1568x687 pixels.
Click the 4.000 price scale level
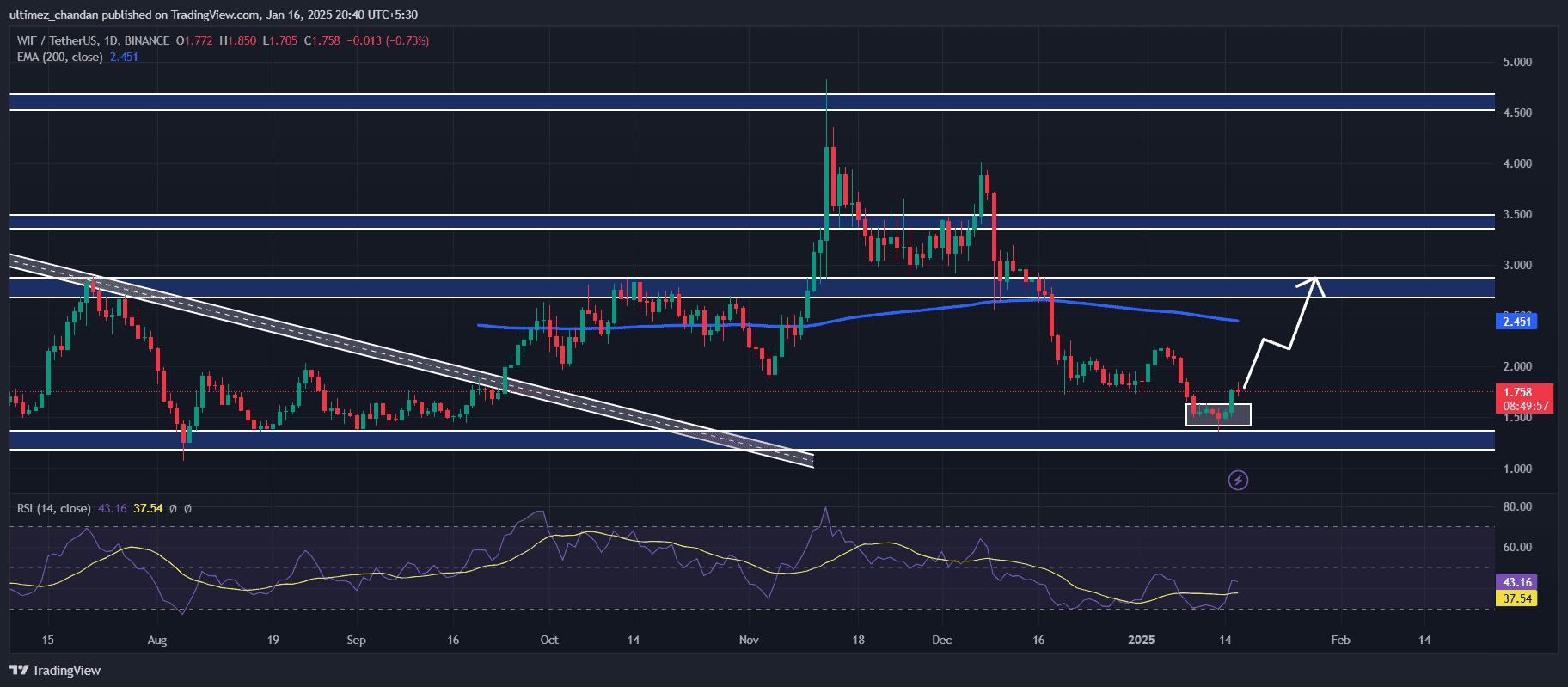1517,163
